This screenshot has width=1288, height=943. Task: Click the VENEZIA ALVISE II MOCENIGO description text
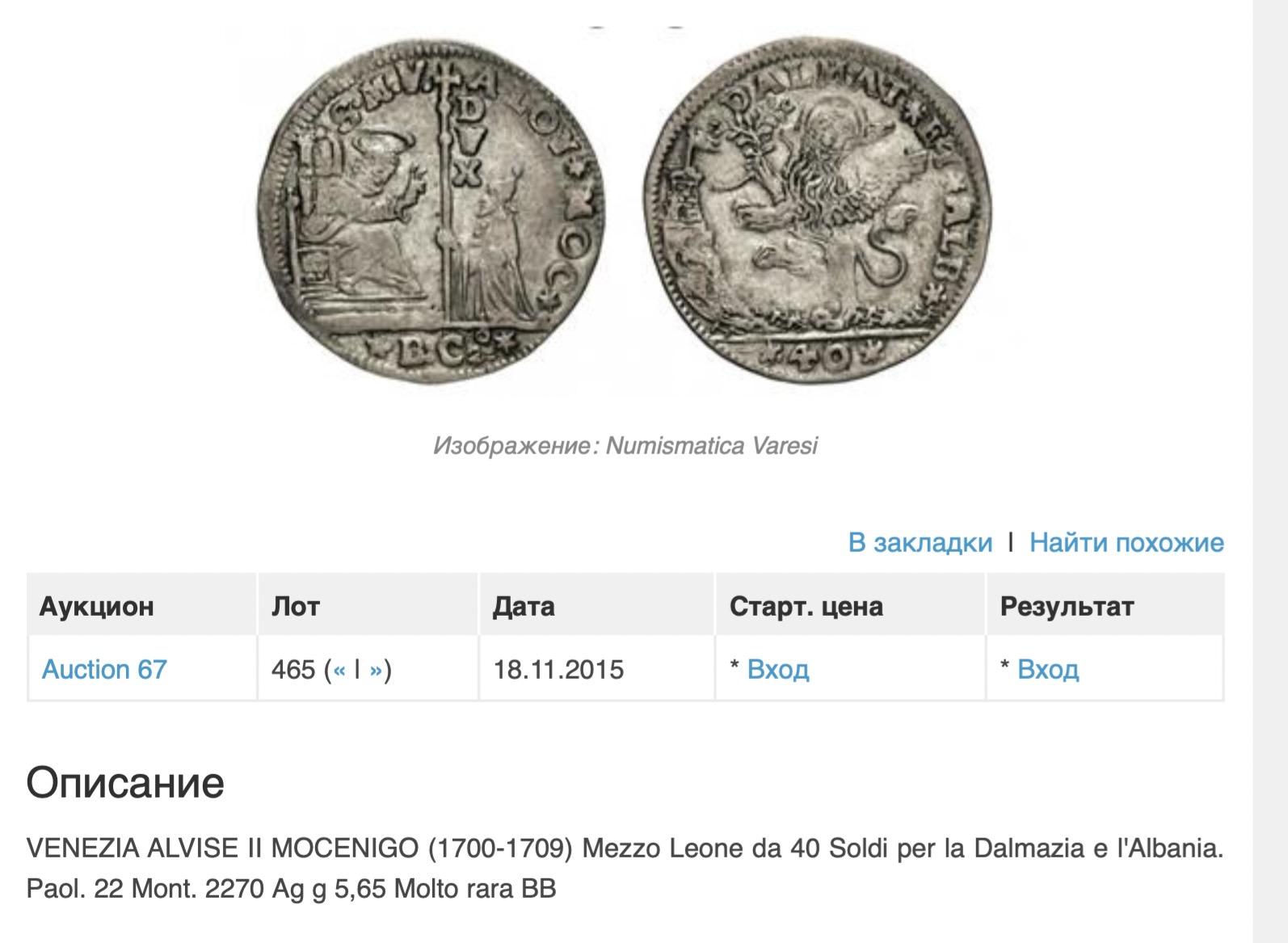(625, 869)
